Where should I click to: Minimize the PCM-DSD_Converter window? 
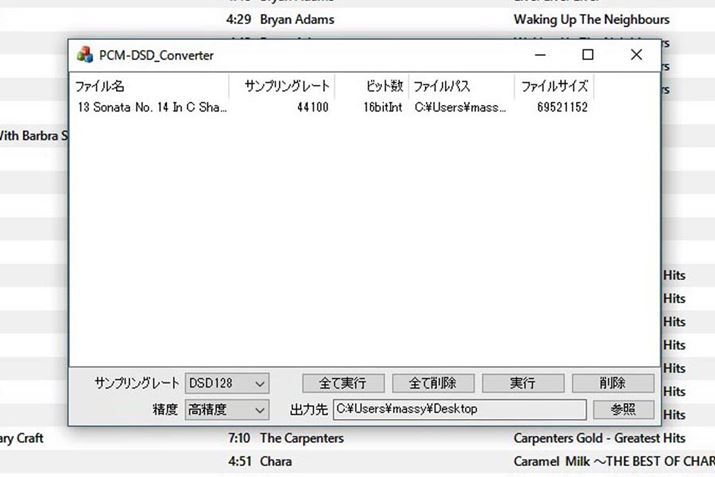point(540,56)
